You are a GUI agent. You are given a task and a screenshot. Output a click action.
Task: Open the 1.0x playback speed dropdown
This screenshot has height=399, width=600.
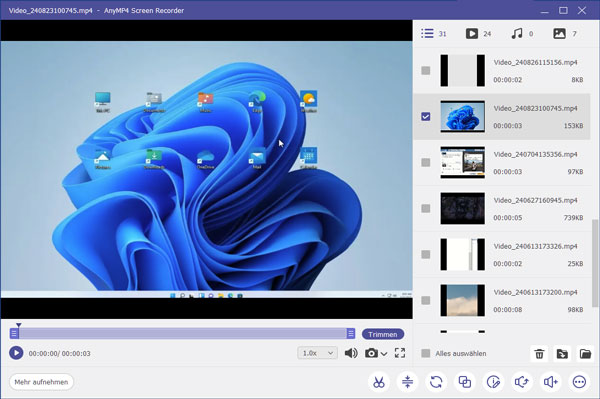click(317, 353)
